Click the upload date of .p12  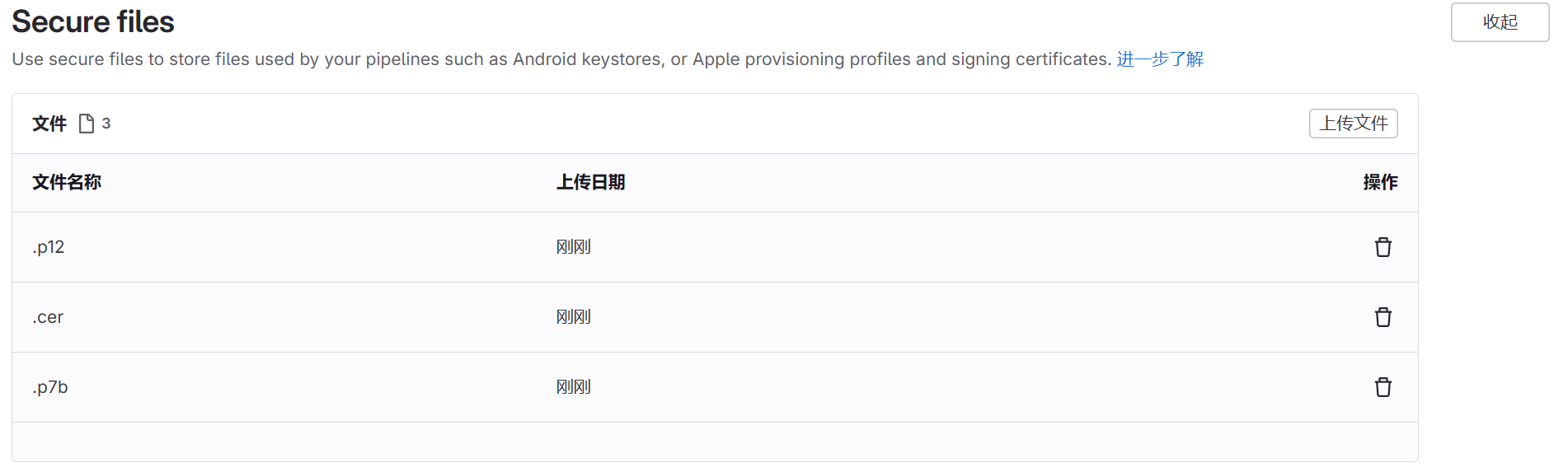[574, 247]
